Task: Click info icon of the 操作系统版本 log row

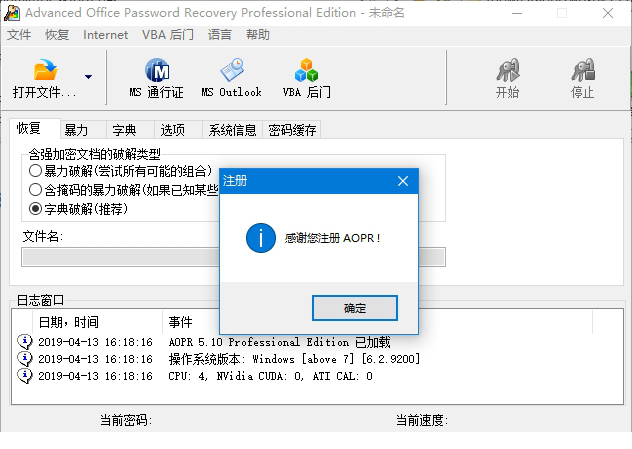Action: point(25,359)
